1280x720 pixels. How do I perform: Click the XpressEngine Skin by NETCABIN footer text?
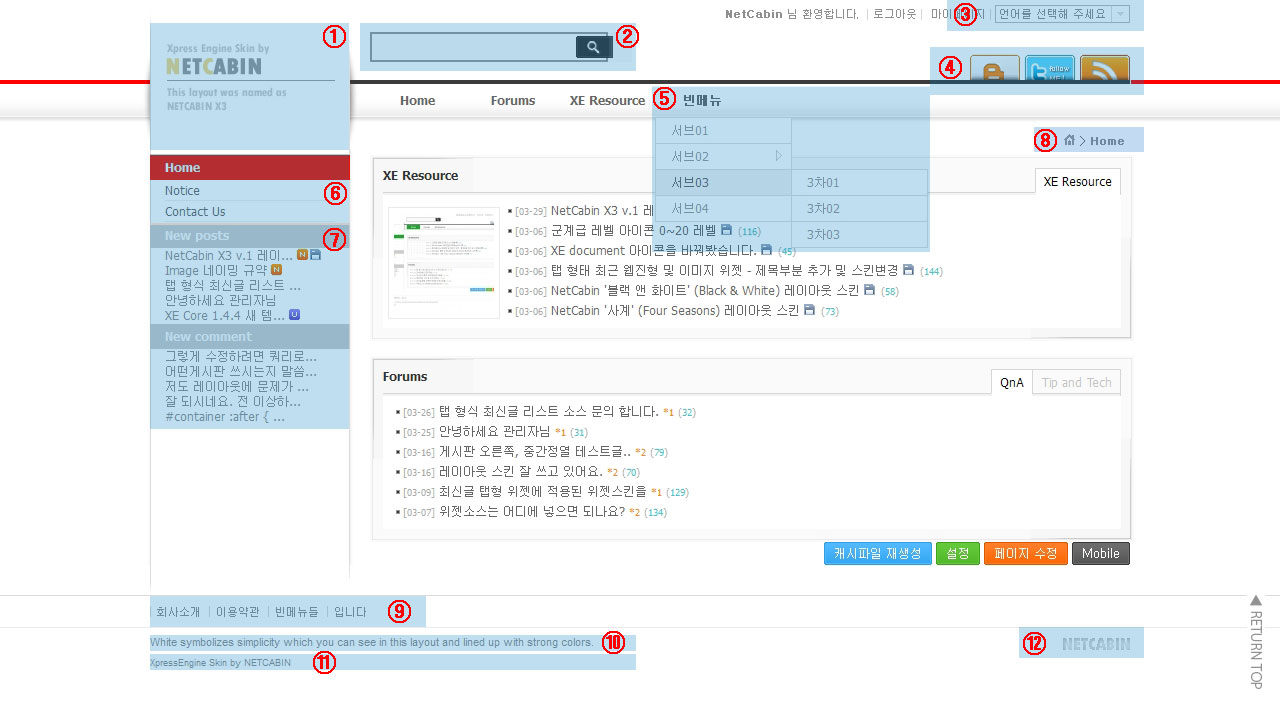[220, 662]
